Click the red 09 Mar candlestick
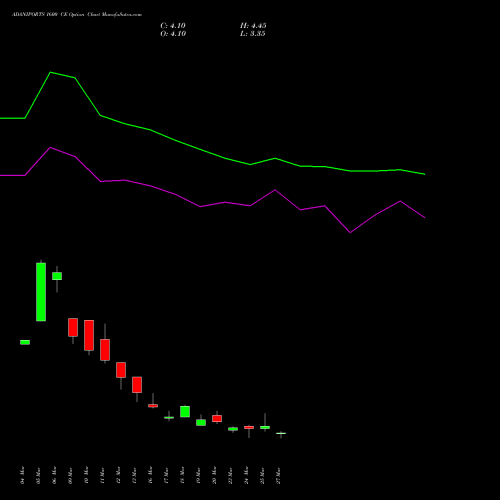 (x=73, y=327)
